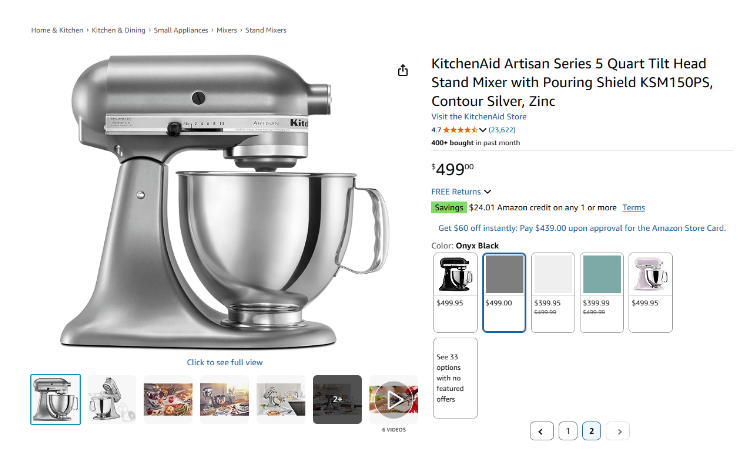
Task: View the second mixer thumbnail with tilted head
Action: pyautogui.click(x=111, y=399)
